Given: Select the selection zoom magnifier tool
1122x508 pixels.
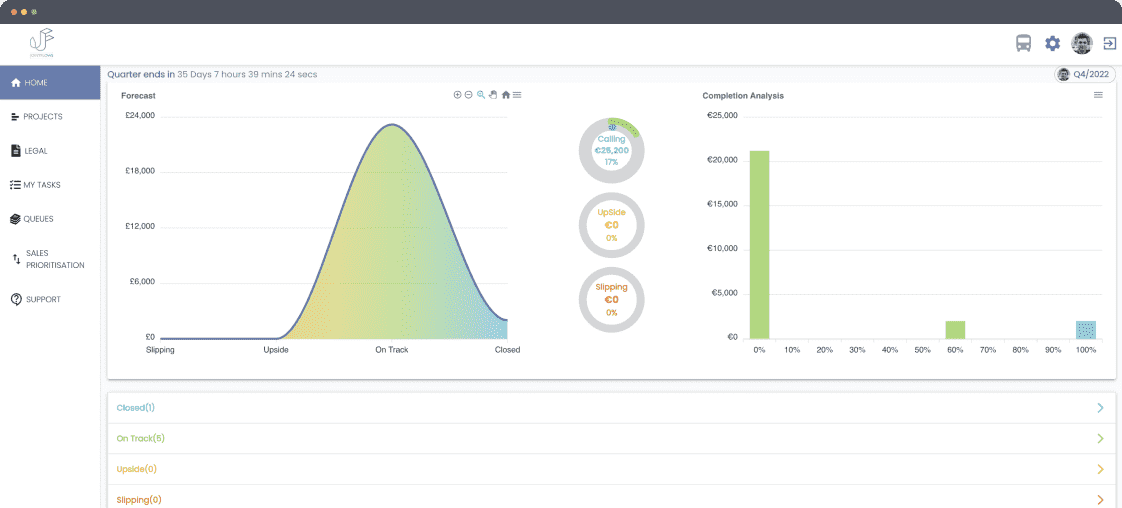Looking at the screenshot, I should pyautogui.click(x=481, y=95).
